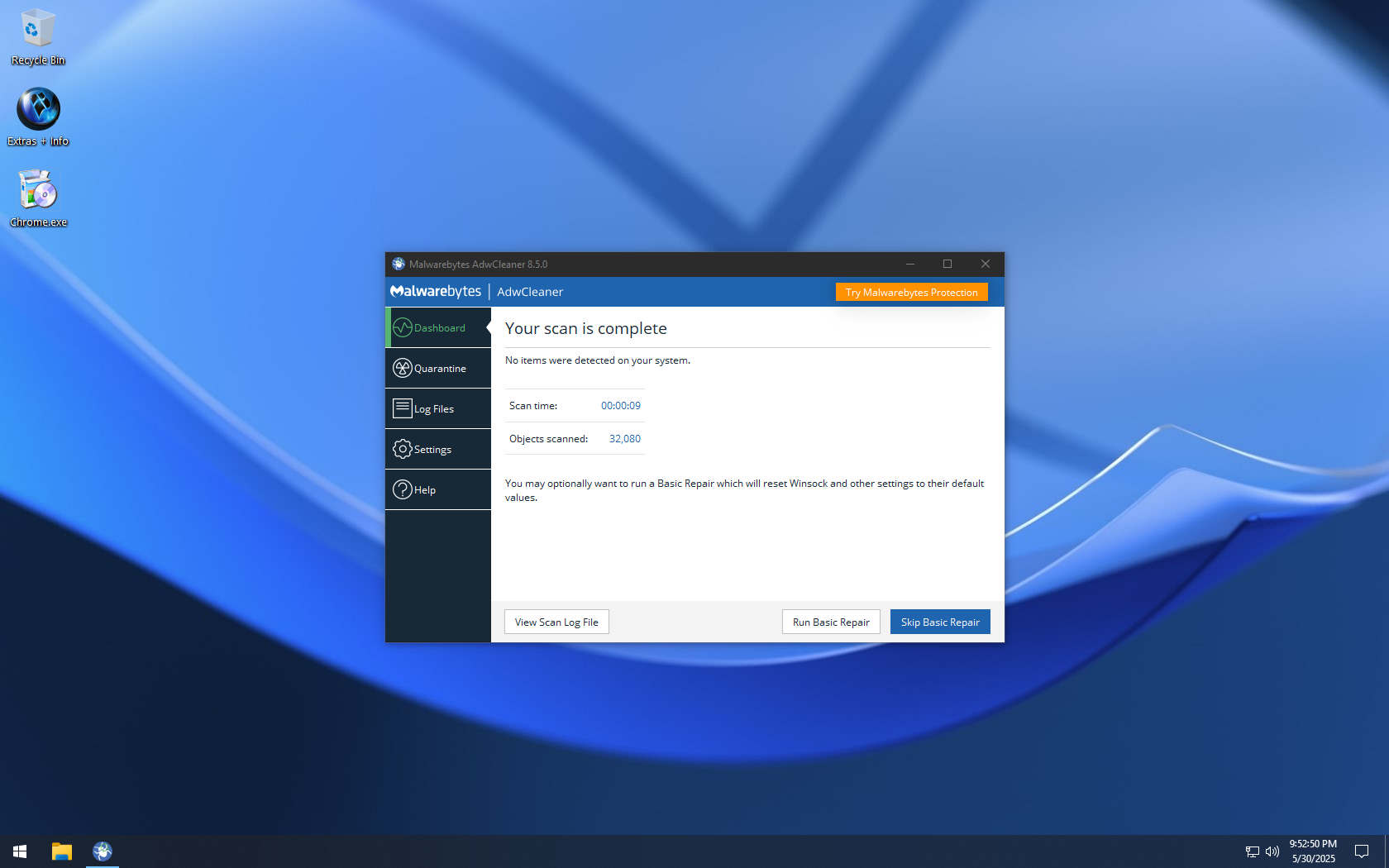Open File Explorer from the taskbar
Viewport: 1389px width, 868px height.
[x=62, y=851]
